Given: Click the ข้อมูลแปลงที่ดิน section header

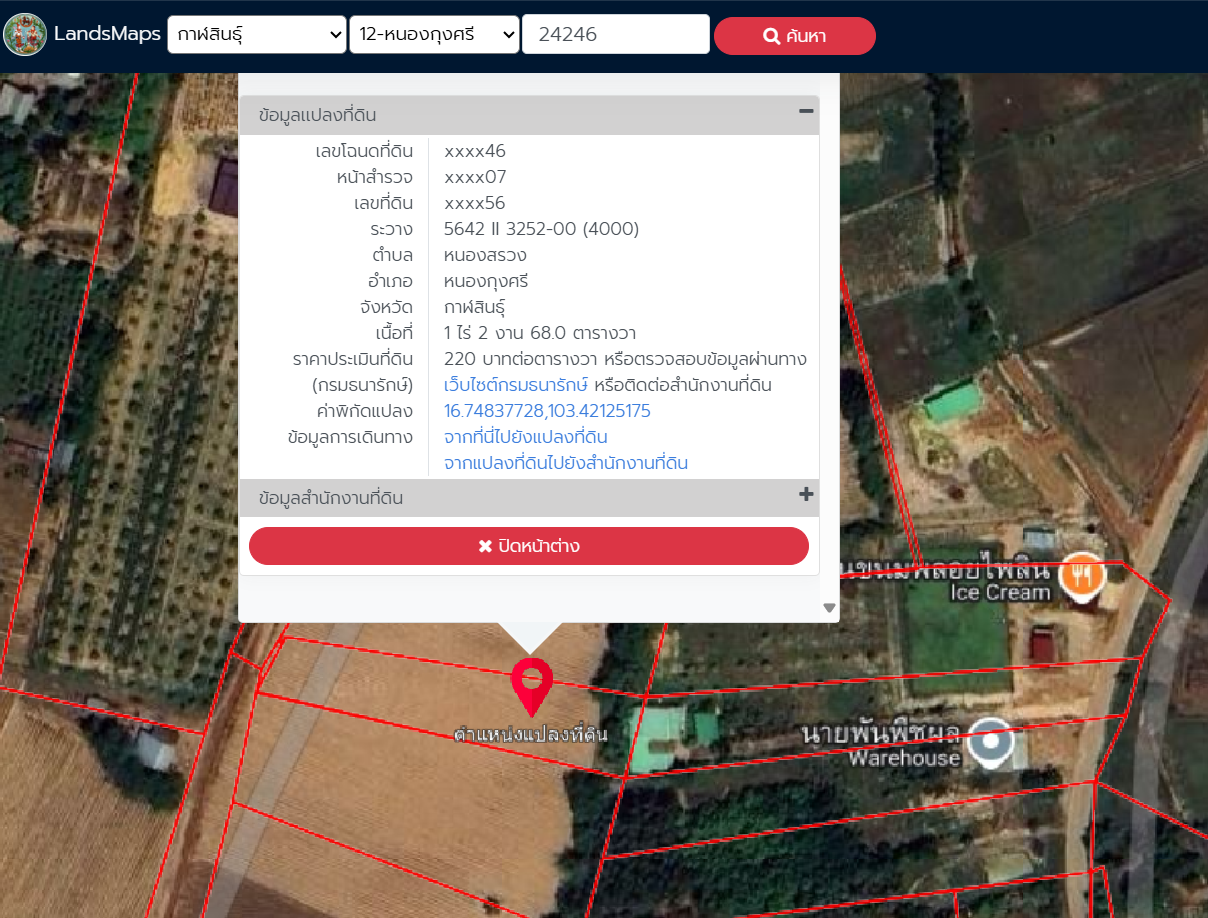Looking at the screenshot, I should pos(317,115).
